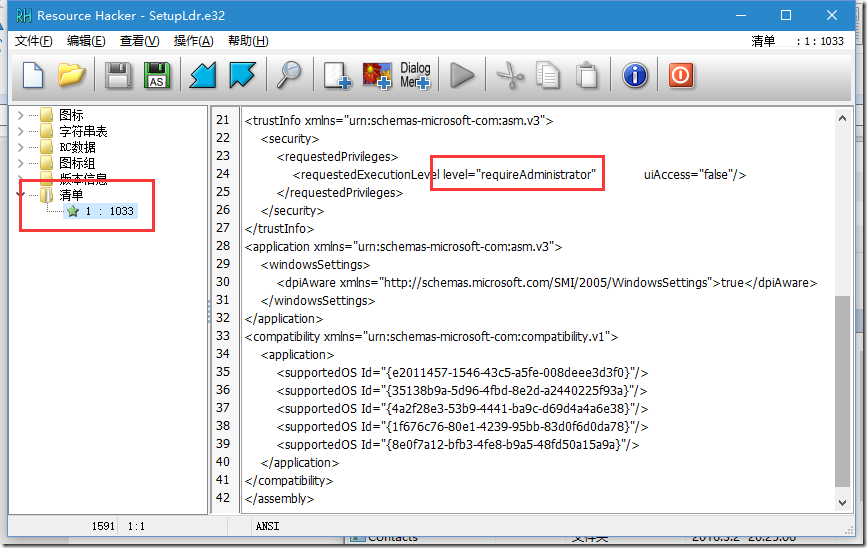This screenshot has height=548, width=867.
Task: Click the editor scrollbar down arrow
Action: pyautogui.click(x=842, y=503)
